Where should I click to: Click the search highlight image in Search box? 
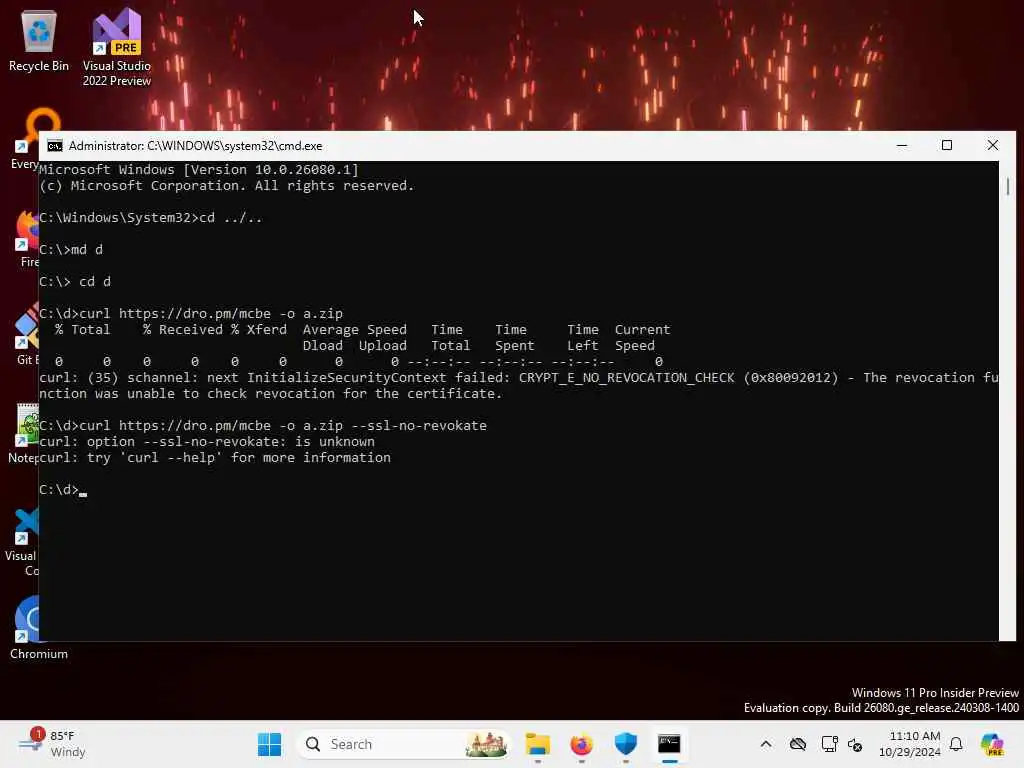[x=486, y=744]
